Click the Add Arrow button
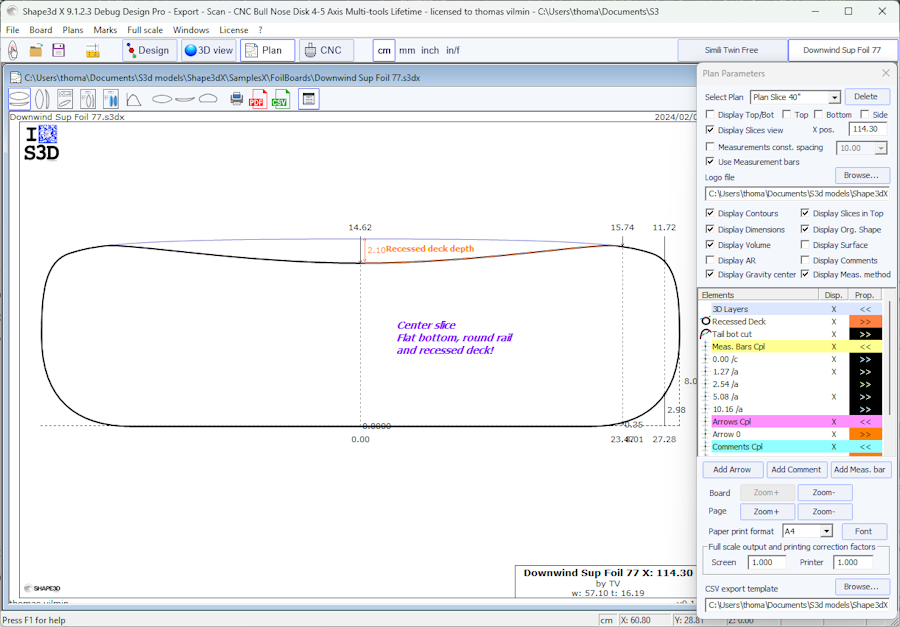The width and height of the screenshot is (900, 627). (x=732, y=470)
